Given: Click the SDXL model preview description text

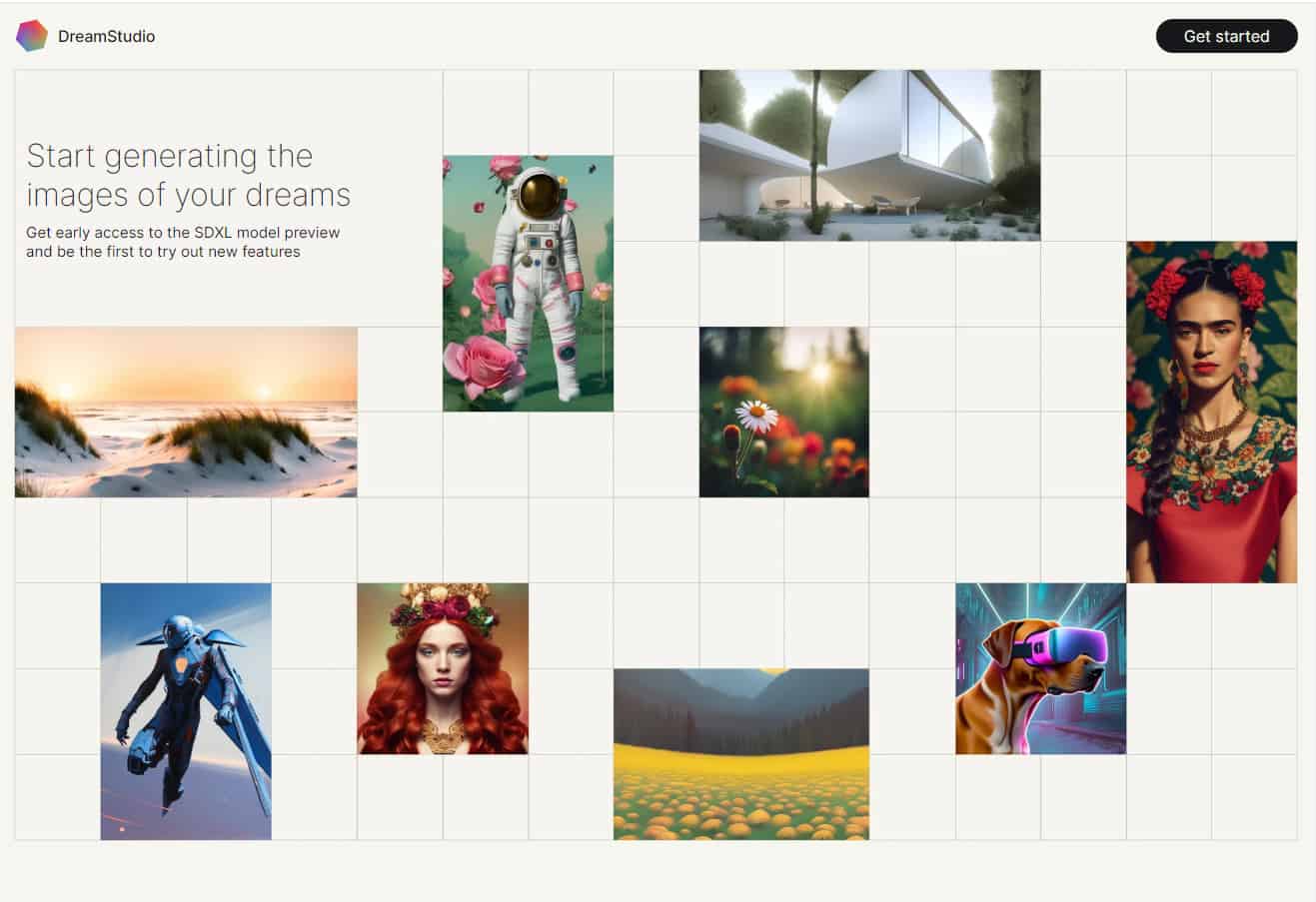Looking at the screenshot, I should tap(183, 242).
